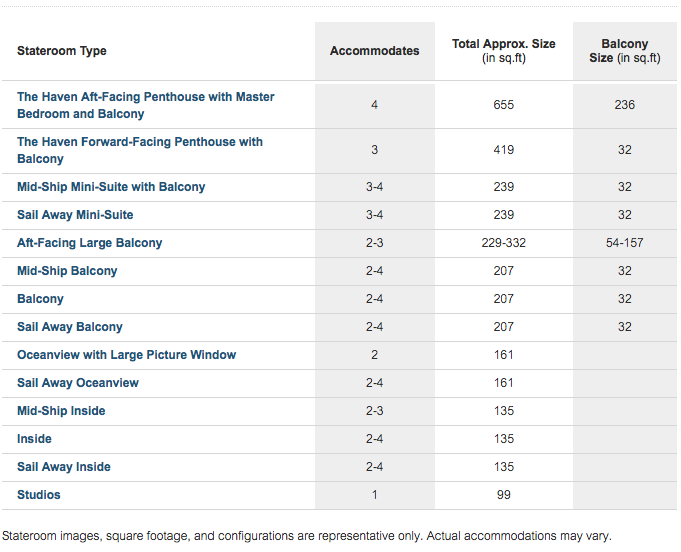Click the Total Approx. Size column header
Image resolution: width=681 pixels, height=552 pixels.
[x=504, y=51]
